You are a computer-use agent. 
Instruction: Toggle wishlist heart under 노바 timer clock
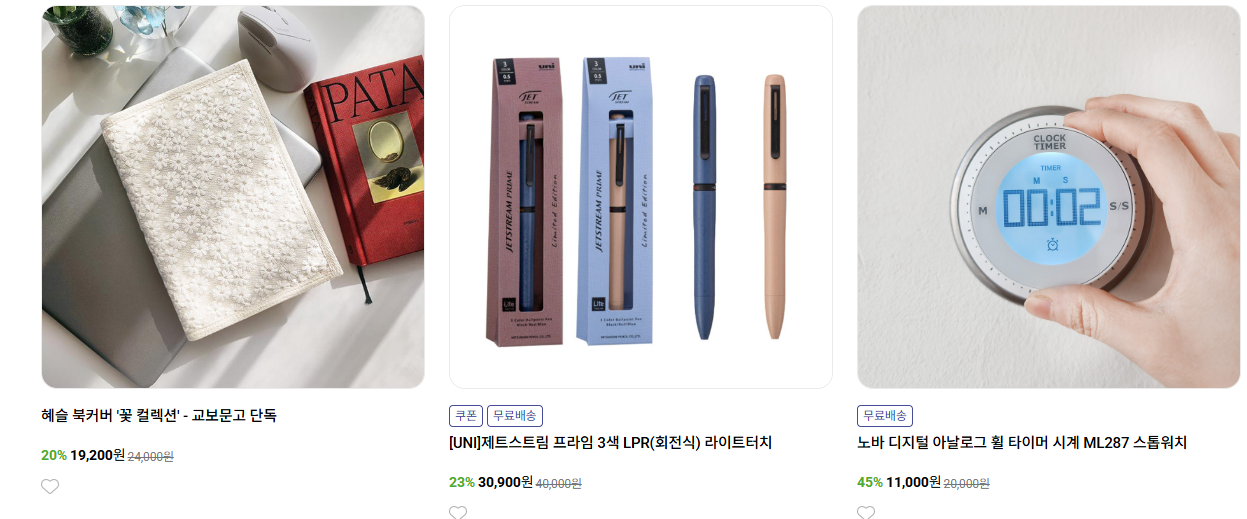point(866,512)
